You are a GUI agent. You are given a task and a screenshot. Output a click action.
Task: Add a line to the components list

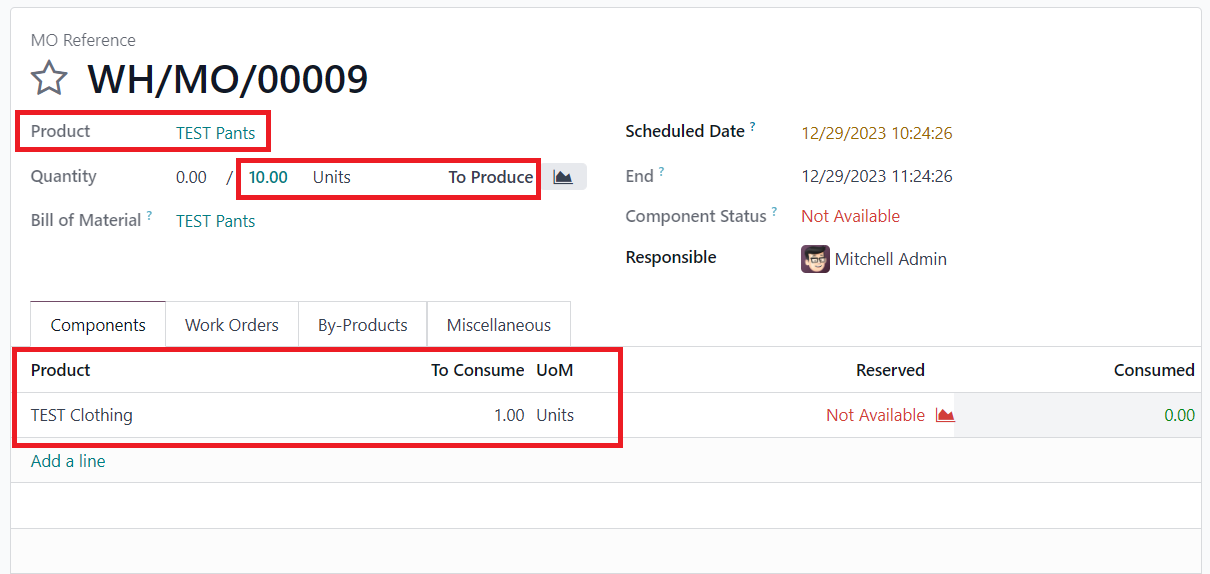[x=68, y=461]
